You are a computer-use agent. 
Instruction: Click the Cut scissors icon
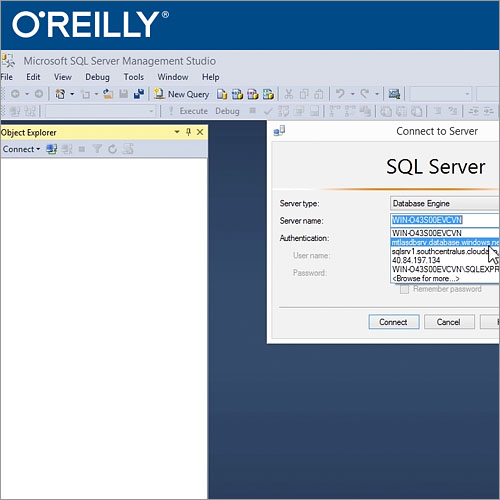coord(289,94)
